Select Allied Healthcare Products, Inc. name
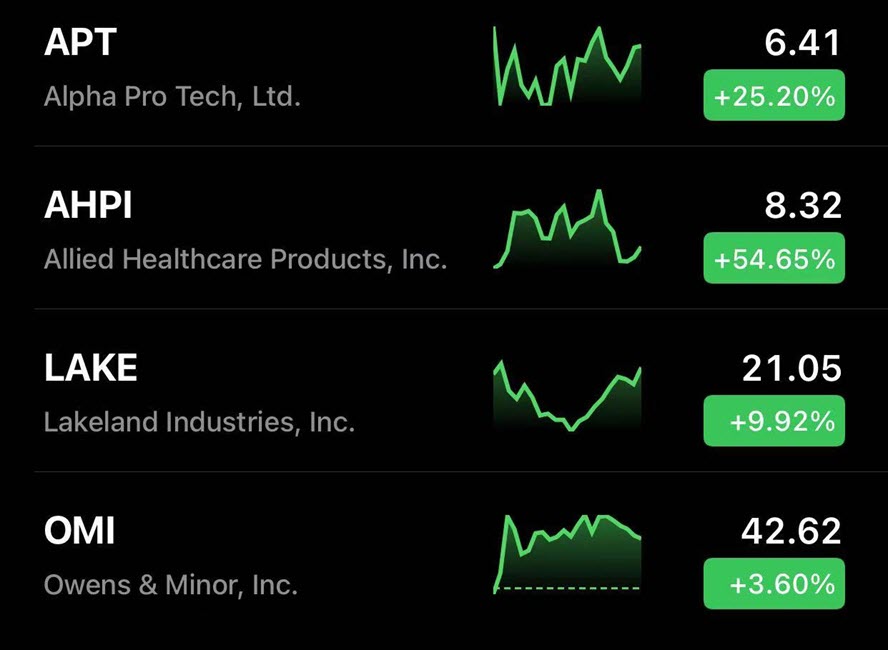Image resolution: width=888 pixels, height=650 pixels. 246,259
